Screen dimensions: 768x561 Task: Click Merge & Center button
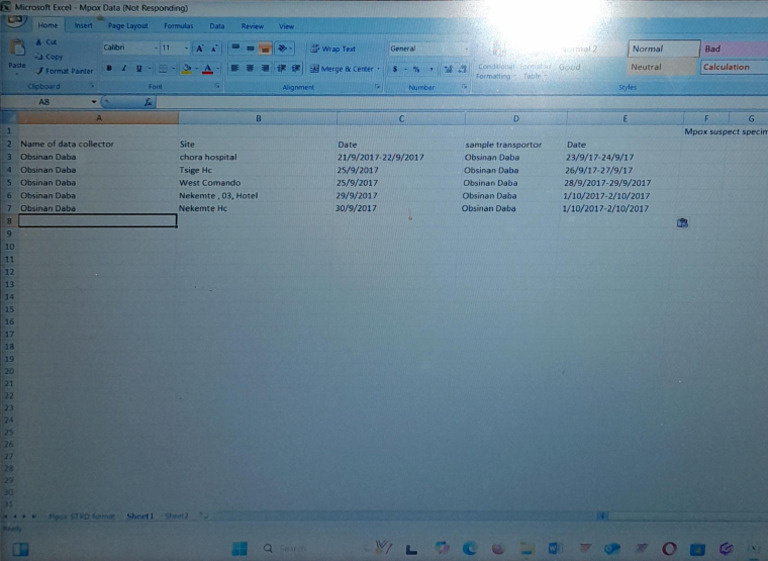coord(341,69)
